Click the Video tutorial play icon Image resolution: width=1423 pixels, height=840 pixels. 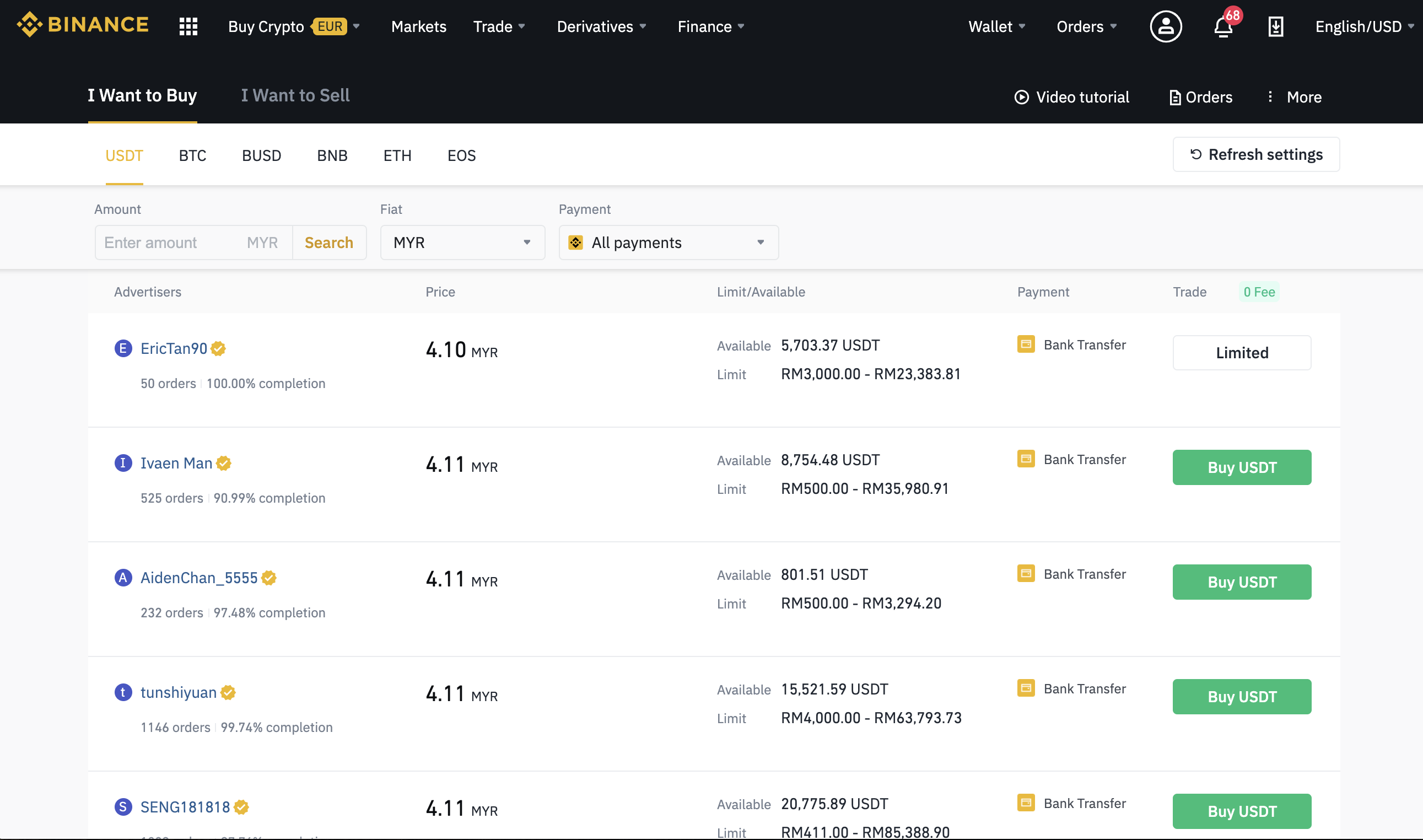1021,97
